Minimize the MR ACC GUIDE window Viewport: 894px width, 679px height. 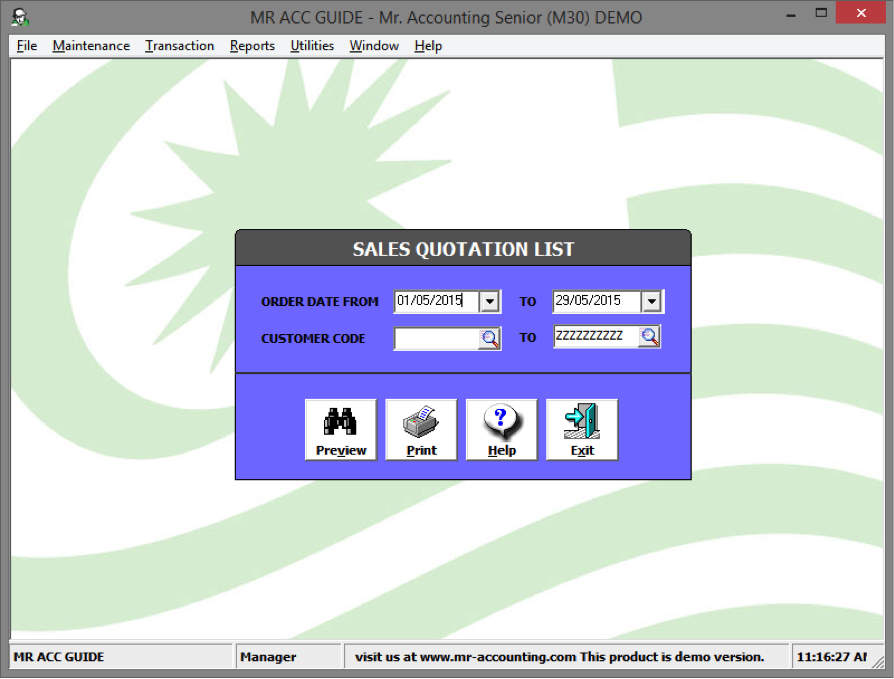791,15
